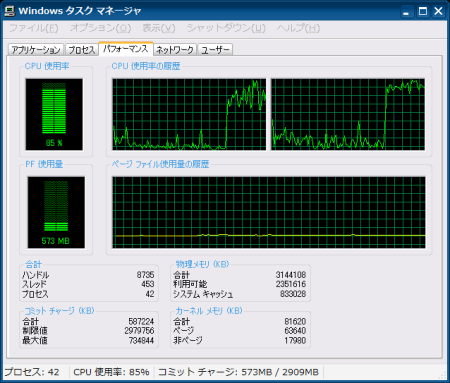Click the 最大値 value 734844
Image resolution: width=450 pixels, height=383 pixels.
141,340
